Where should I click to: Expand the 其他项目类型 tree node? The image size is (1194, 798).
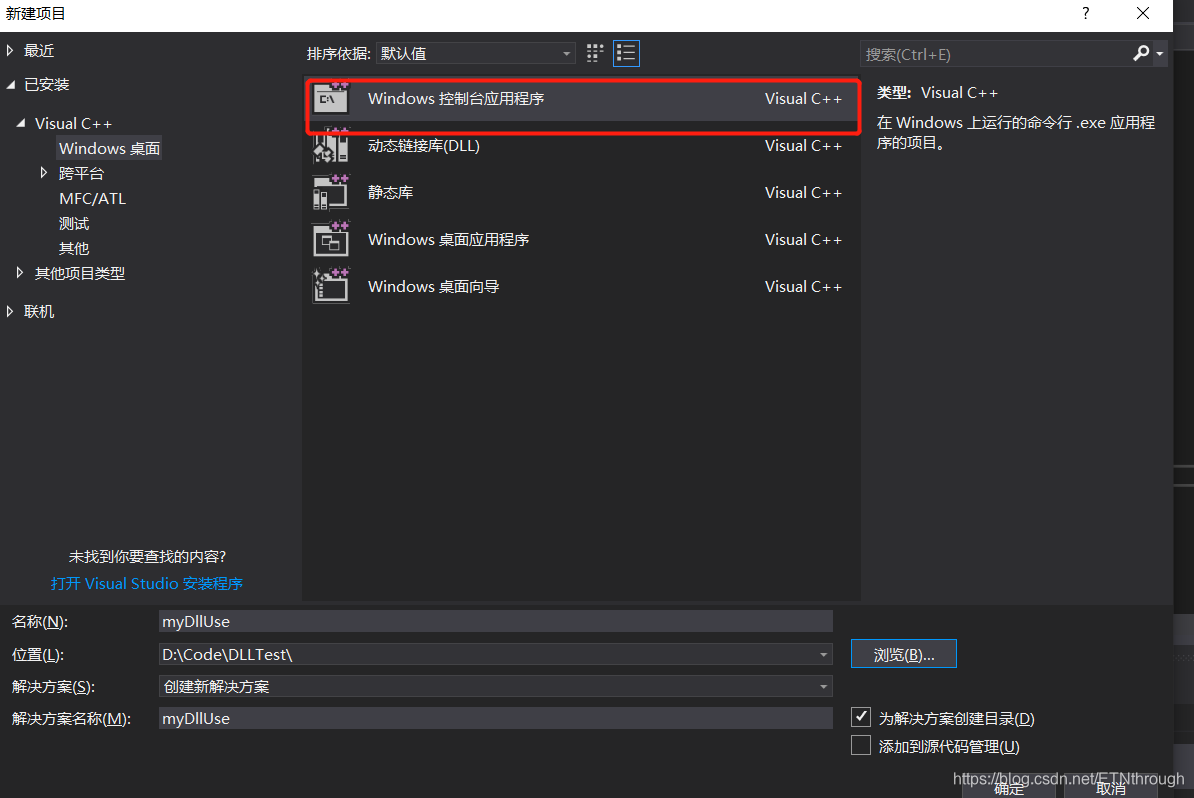tap(20, 273)
